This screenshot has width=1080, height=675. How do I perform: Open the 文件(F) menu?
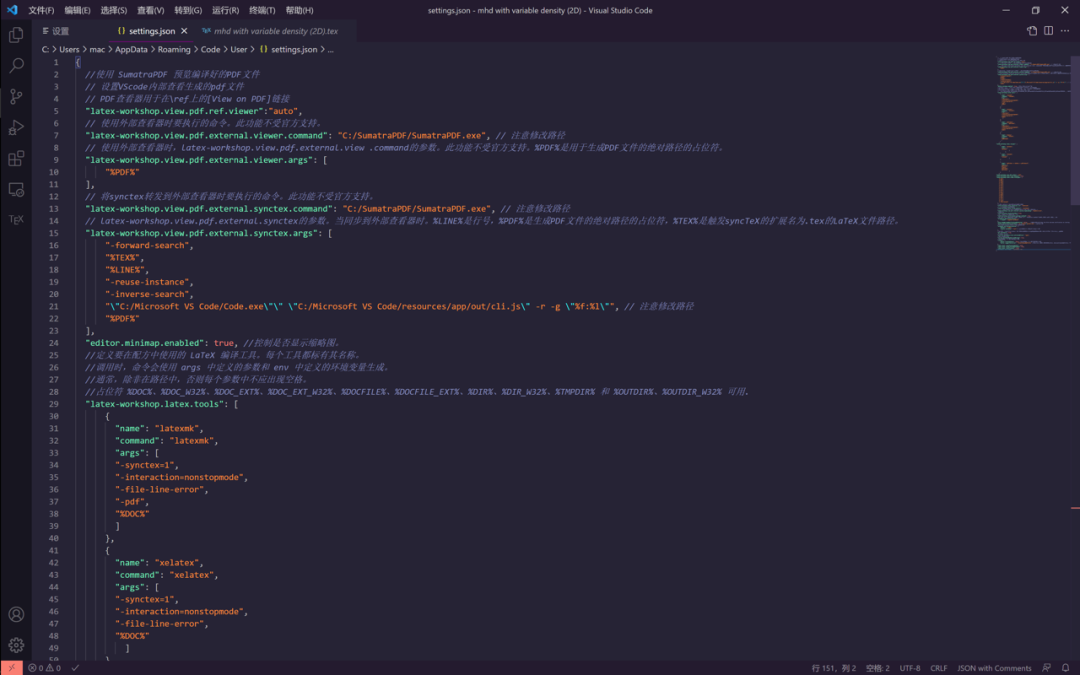click(x=41, y=10)
